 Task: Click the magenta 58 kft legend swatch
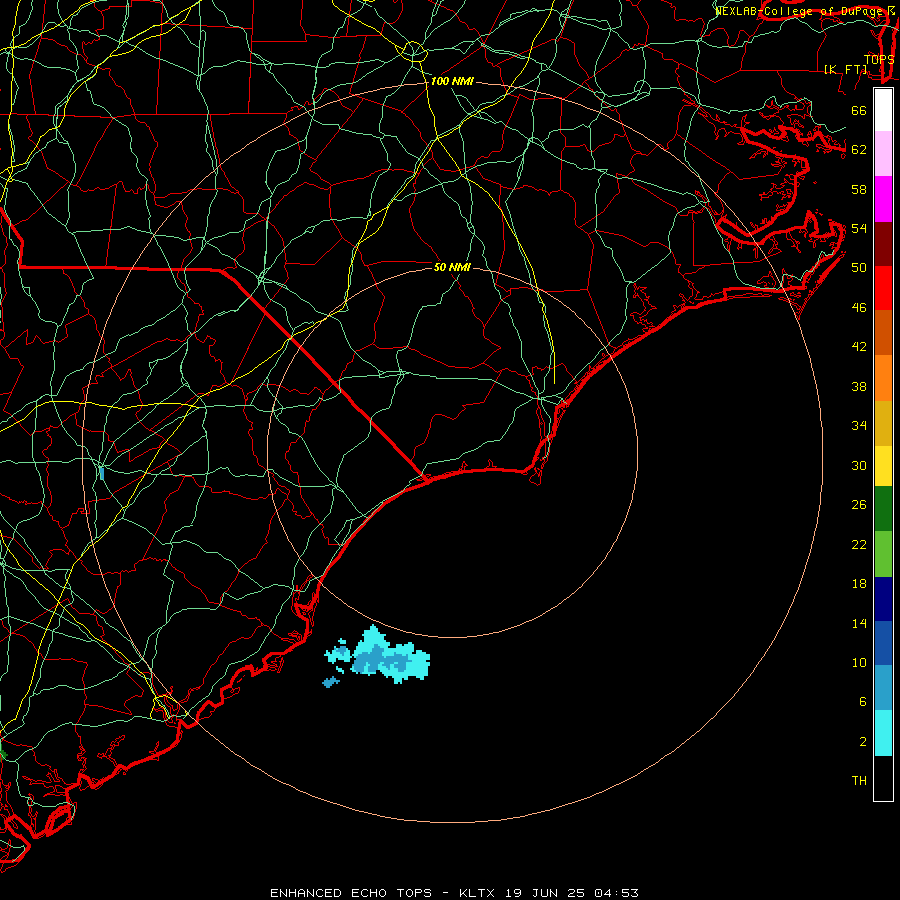tap(883, 199)
